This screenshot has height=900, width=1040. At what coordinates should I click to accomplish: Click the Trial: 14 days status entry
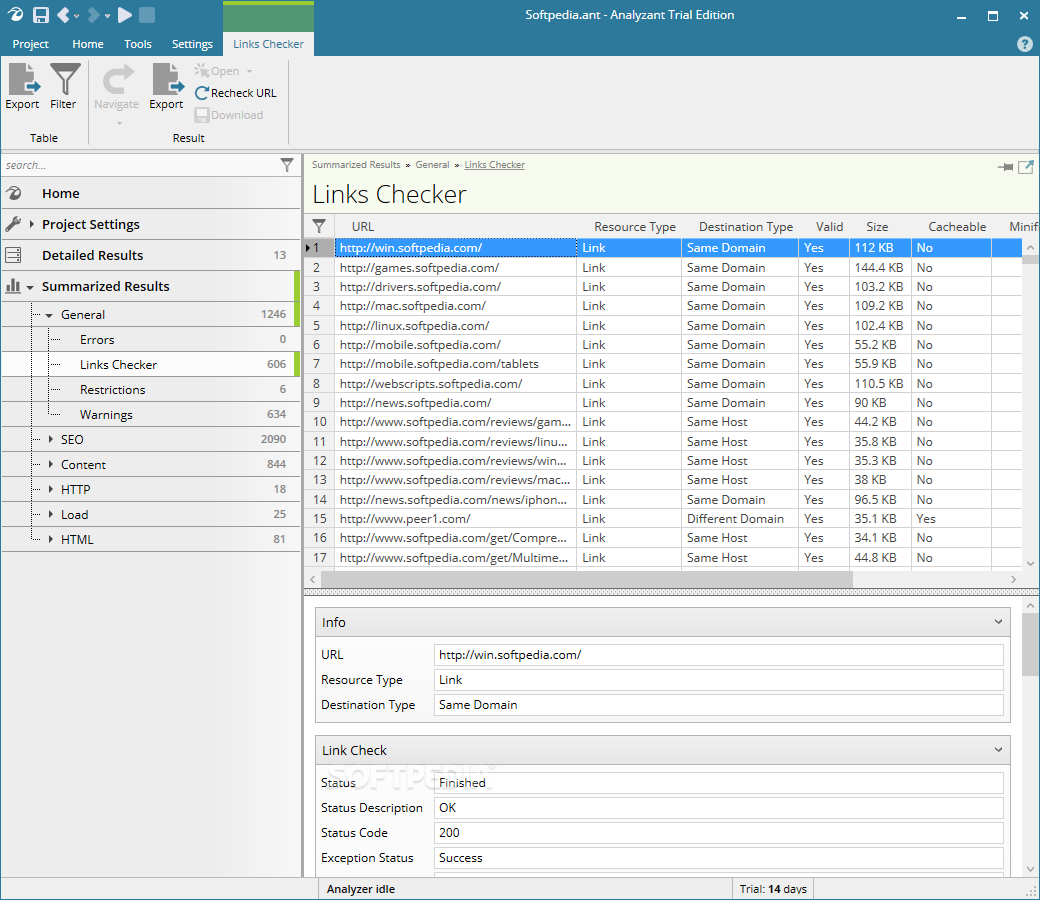[773, 889]
